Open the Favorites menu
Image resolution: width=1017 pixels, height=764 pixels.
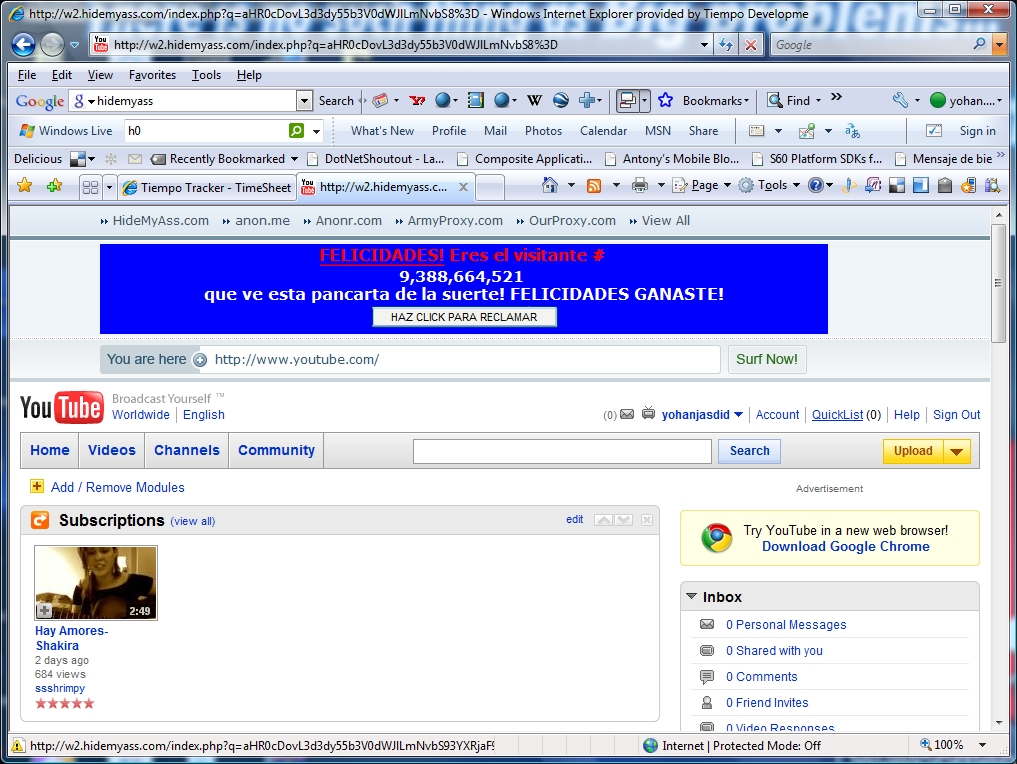[x=152, y=75]
